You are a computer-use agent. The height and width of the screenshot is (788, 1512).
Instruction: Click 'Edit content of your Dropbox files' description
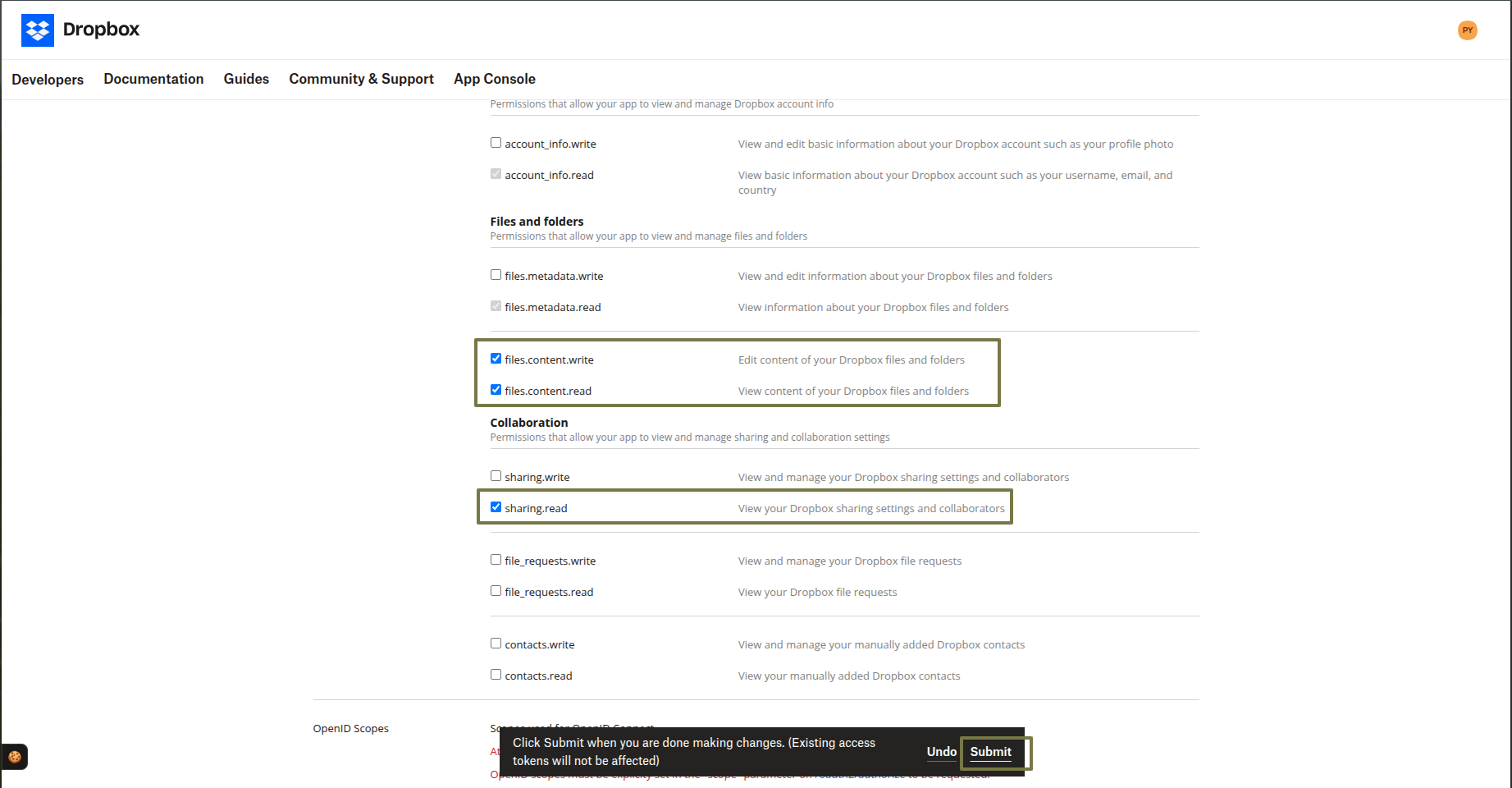coord(852,360)
